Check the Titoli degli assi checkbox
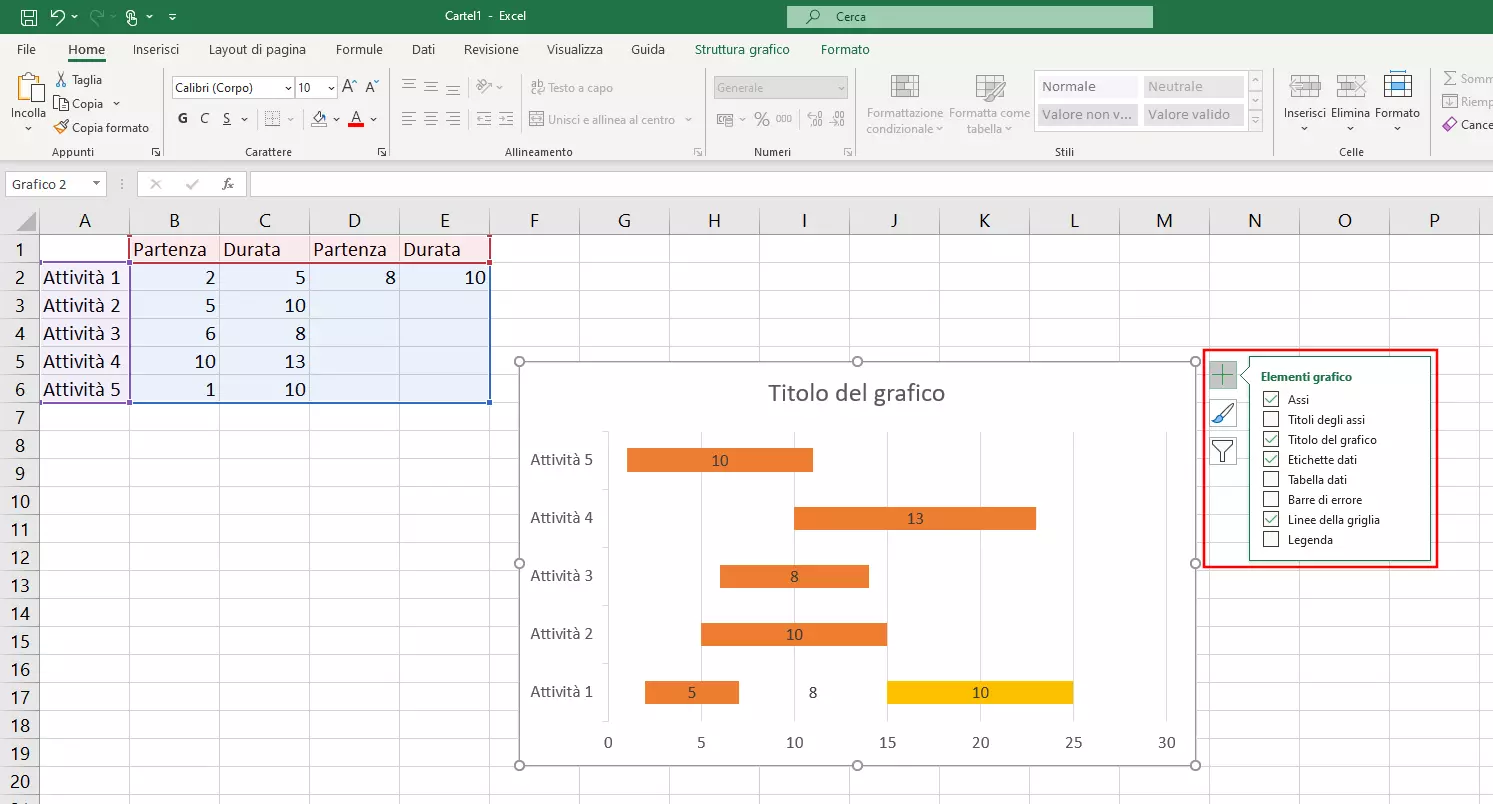This screenshot has height=804, width=1493. [1271, 420]
